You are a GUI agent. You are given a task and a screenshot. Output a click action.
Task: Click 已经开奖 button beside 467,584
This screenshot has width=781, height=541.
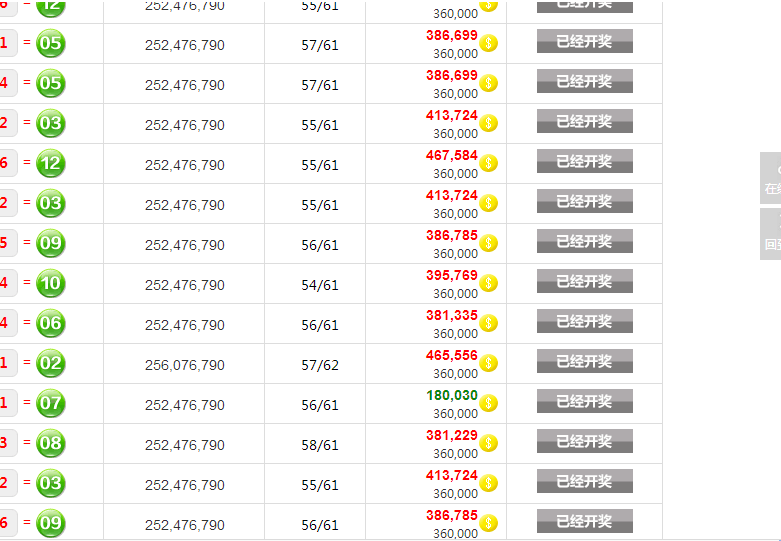[x=585, y=161]
